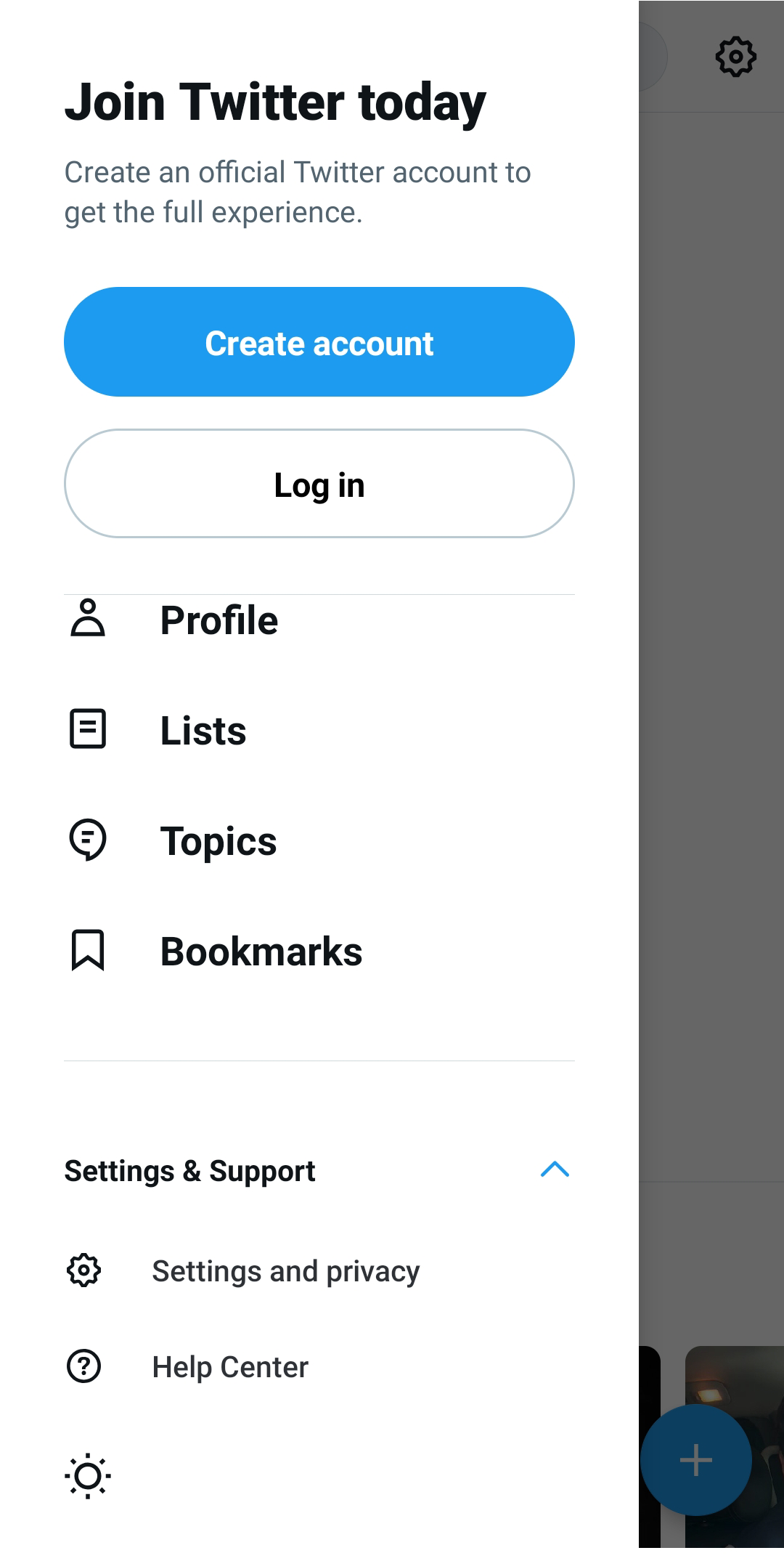Click the Log in button
784x1561 pixels.
[x=319, y=484]
